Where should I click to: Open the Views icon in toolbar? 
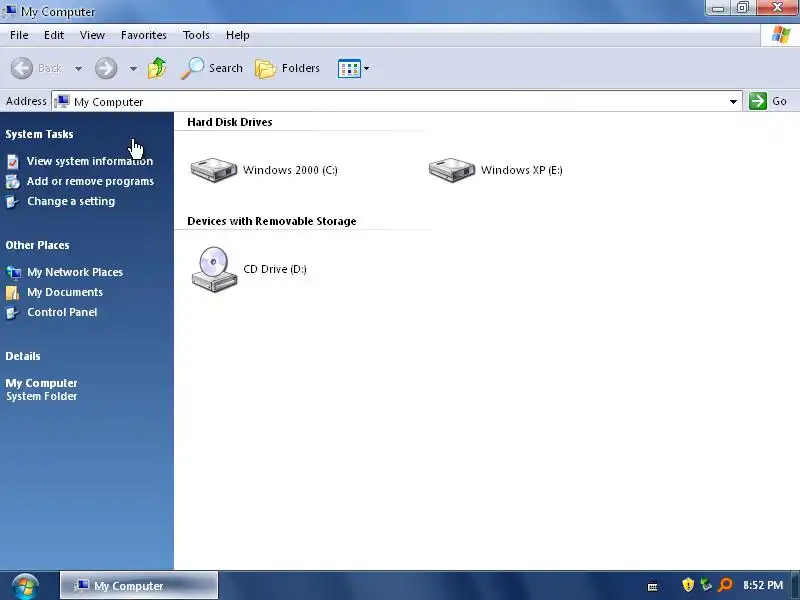click(x=349, y=68)
